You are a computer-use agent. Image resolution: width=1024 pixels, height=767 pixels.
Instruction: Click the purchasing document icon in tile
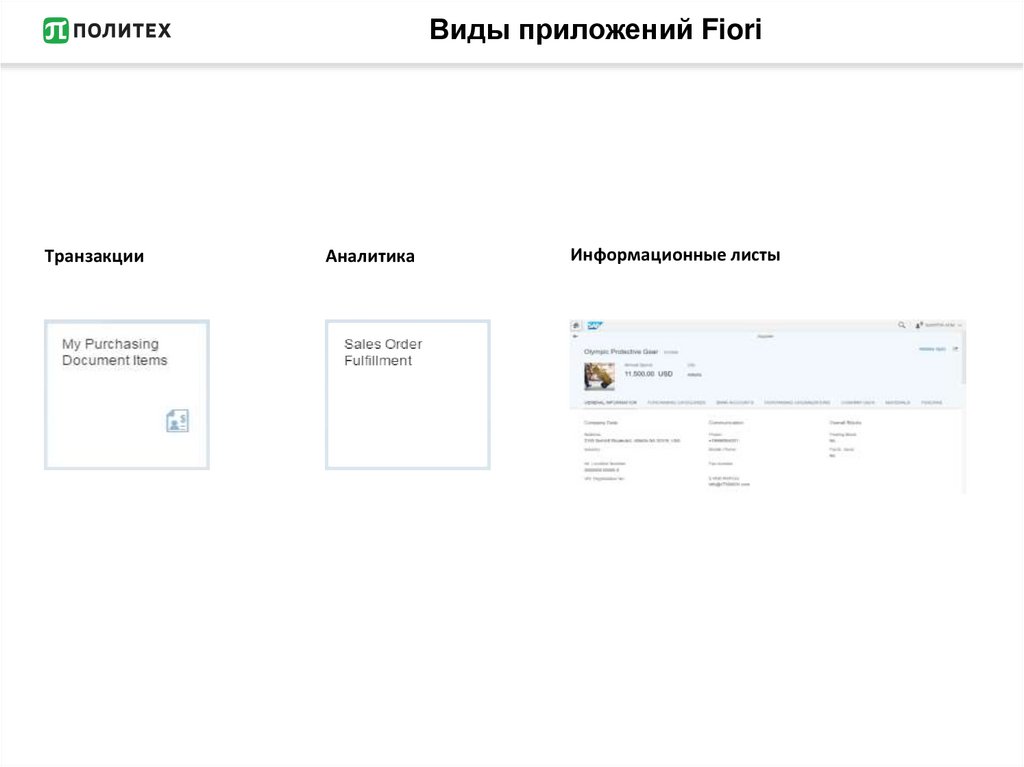pos(177,421)
